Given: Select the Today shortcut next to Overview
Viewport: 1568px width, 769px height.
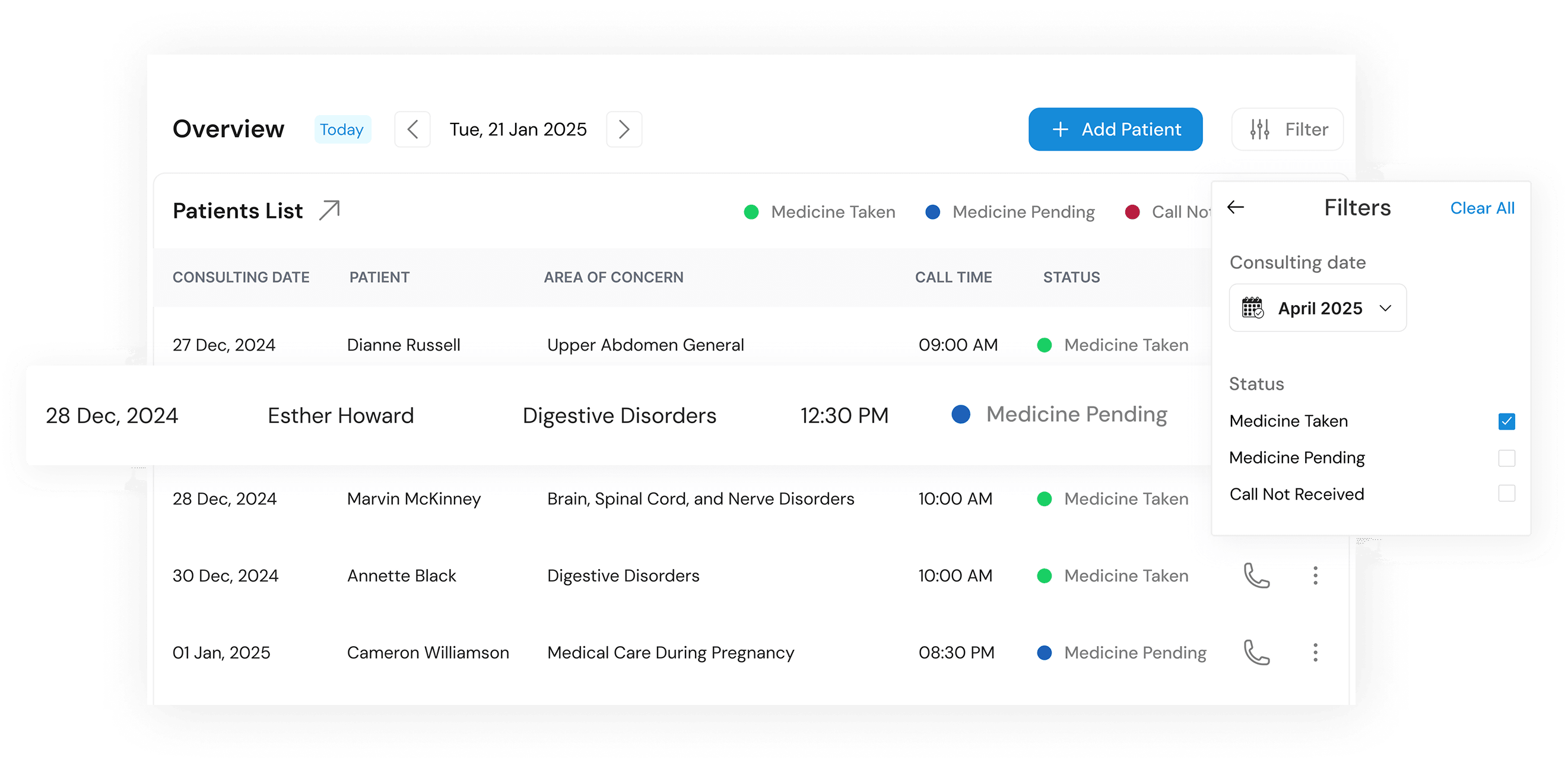Looking at the screenshot, I should click(x=342, y=129).
